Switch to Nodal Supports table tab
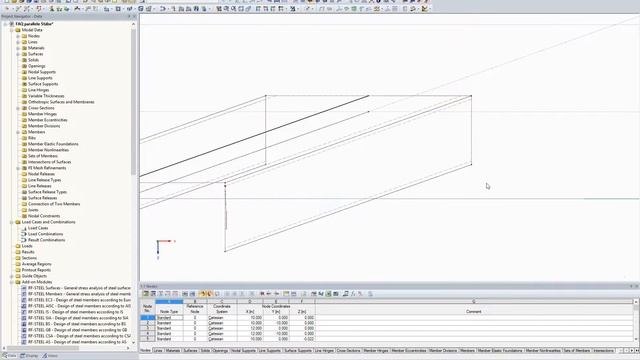 click(243, 351)
